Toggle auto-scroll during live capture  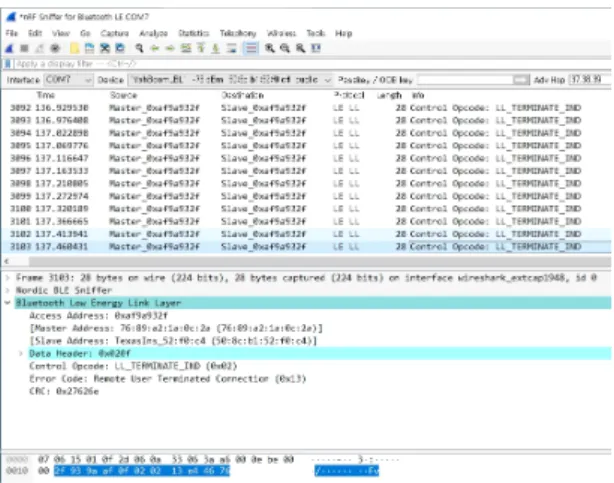pyautogui.click(x=231, y=48)
